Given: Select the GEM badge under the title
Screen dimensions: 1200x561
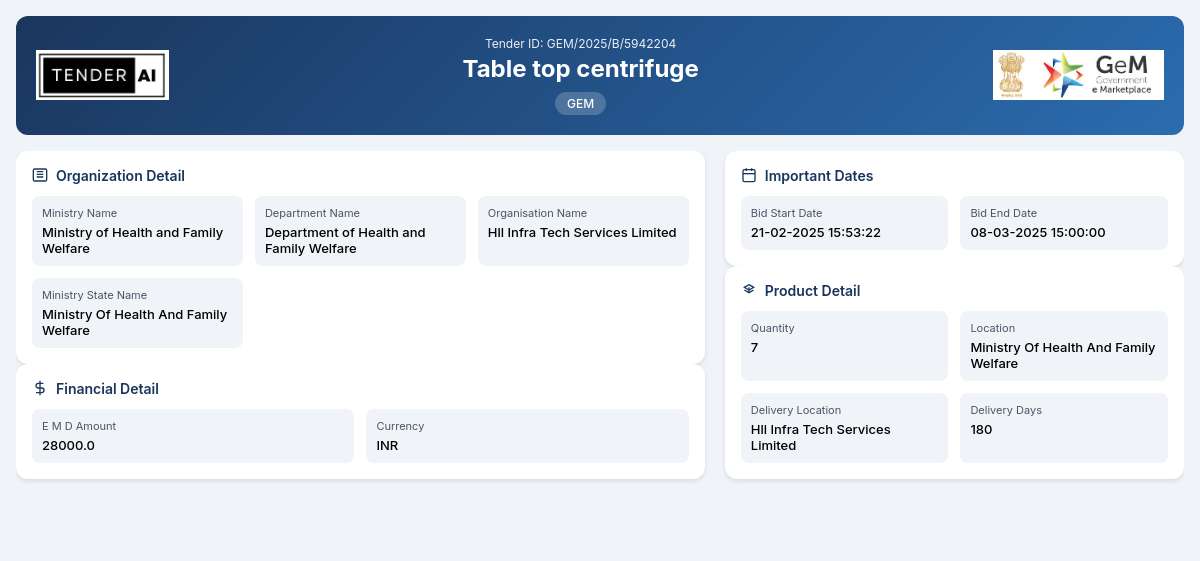Looking at the screenshot, I should (x=580, y=103).
